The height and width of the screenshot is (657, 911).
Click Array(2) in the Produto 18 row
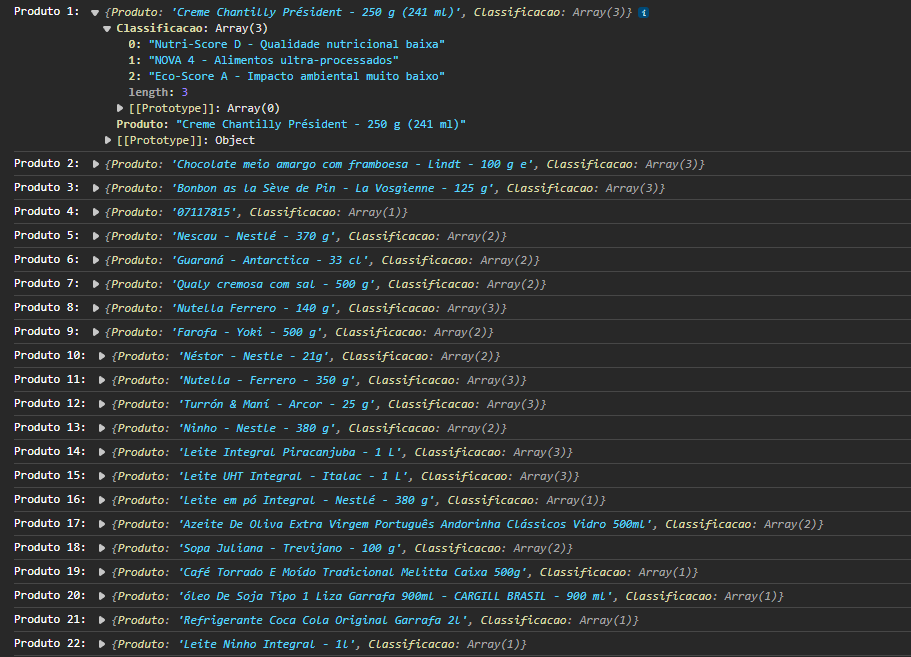(540, 548)
